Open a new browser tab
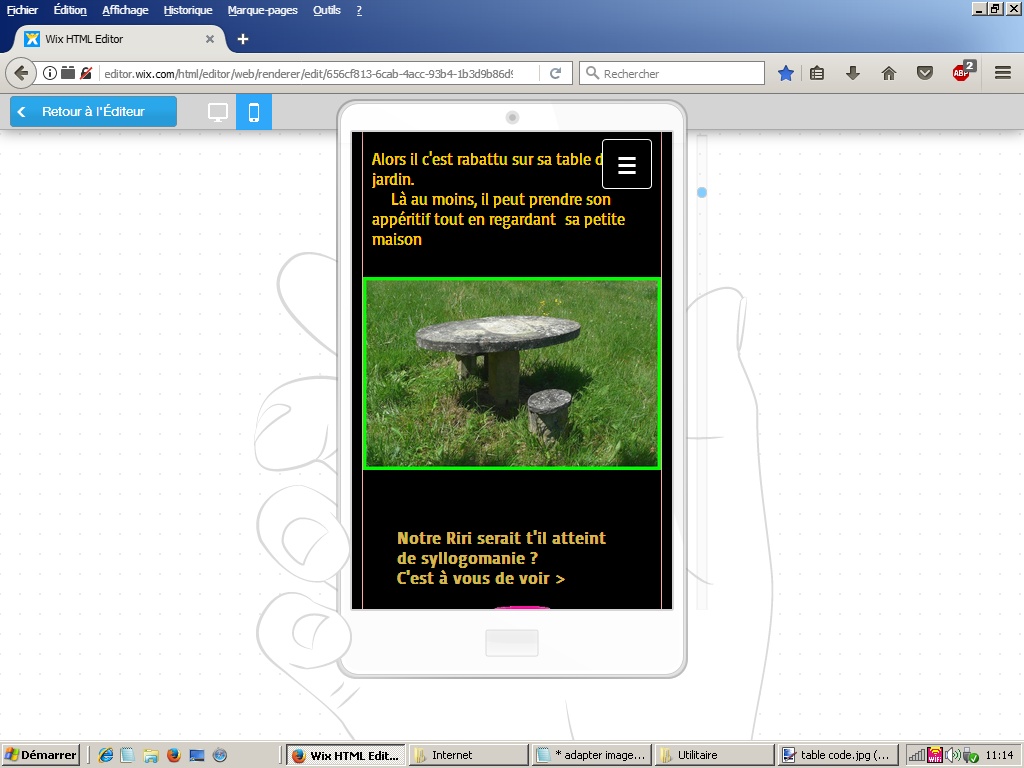The width and height of the screenshot is (1024, 768). coord(243,39)
